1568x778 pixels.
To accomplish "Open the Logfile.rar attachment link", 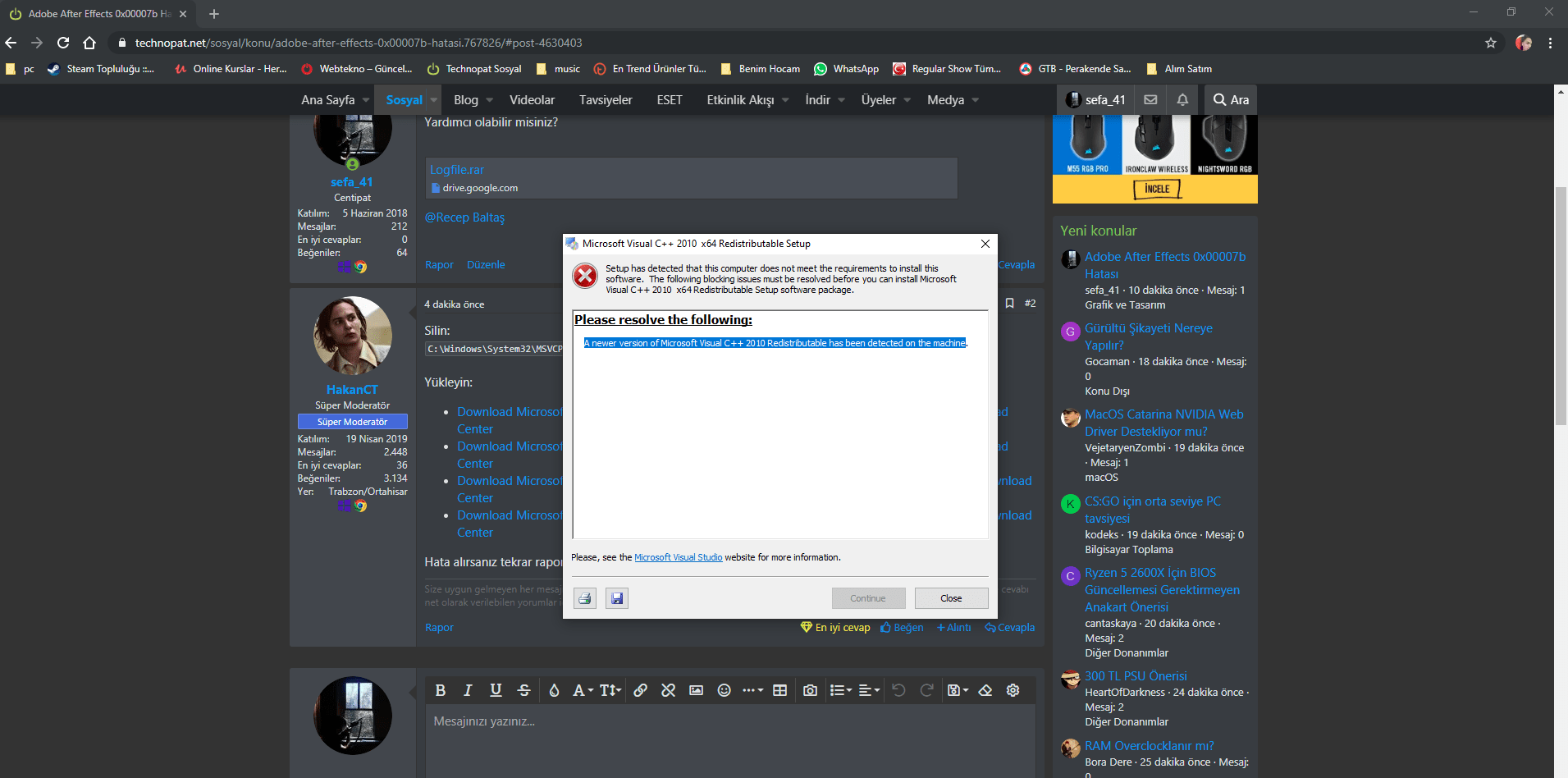I will coord(457,170).
